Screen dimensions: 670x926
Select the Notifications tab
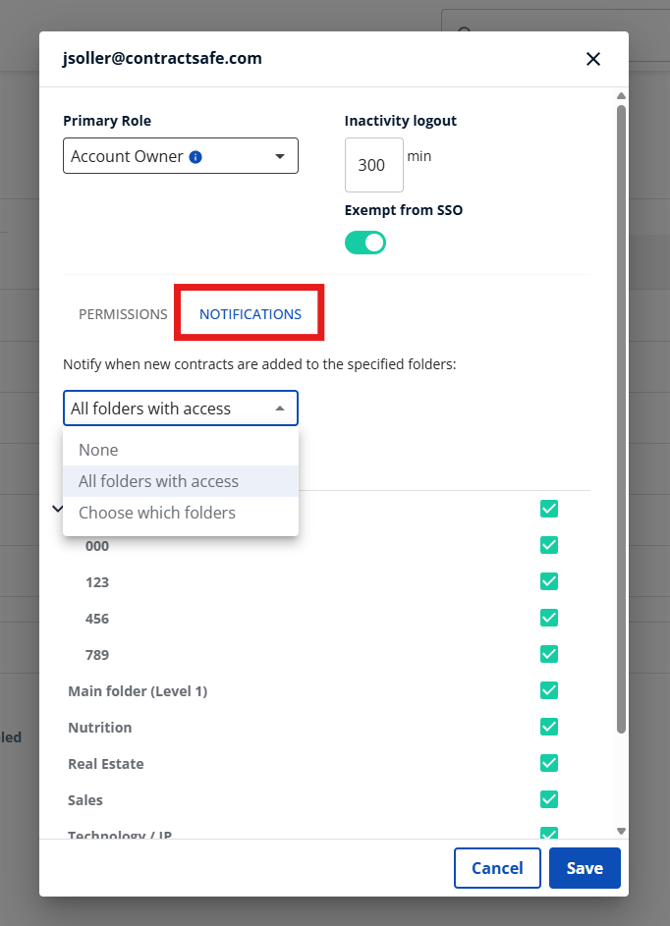point(250,314)
